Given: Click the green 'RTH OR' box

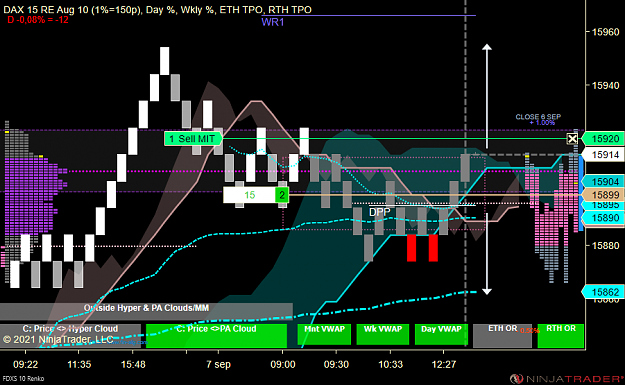Looking at the screenshot, I should point(561,336).
